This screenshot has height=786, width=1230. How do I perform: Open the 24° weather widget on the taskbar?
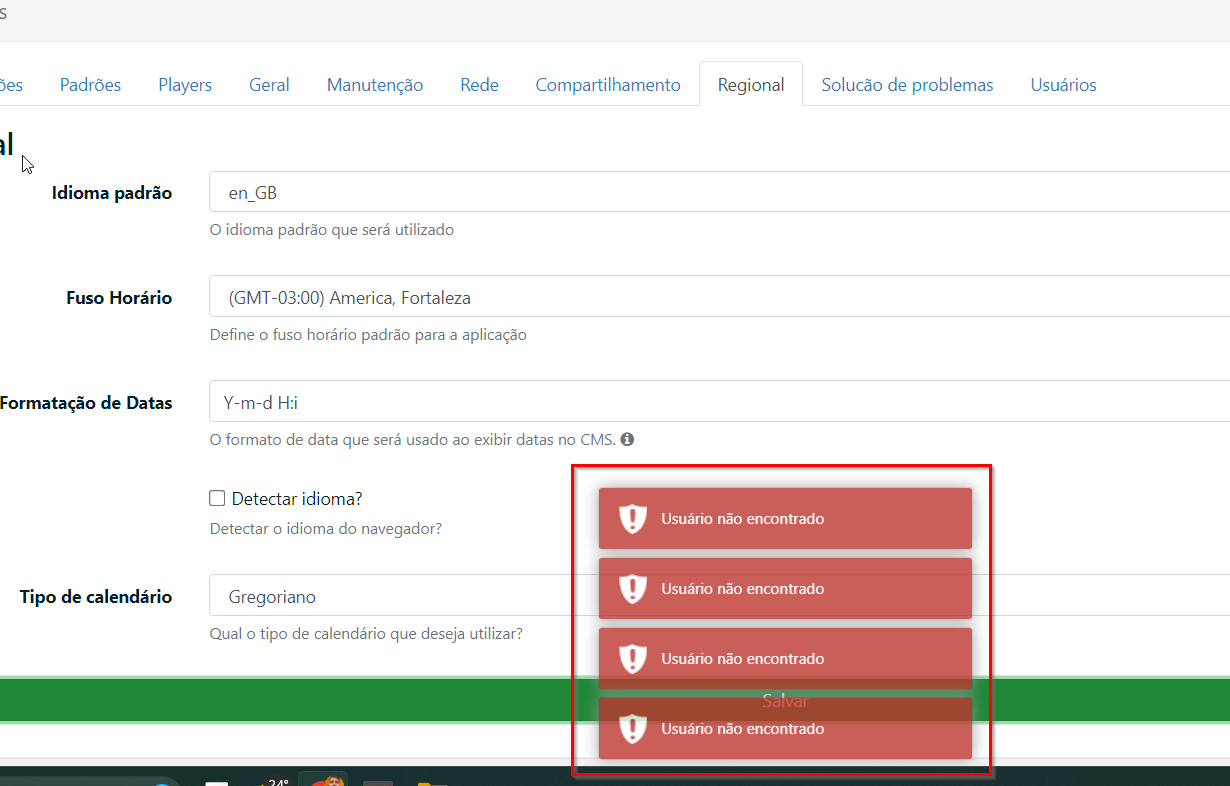(x=274, y=782)
